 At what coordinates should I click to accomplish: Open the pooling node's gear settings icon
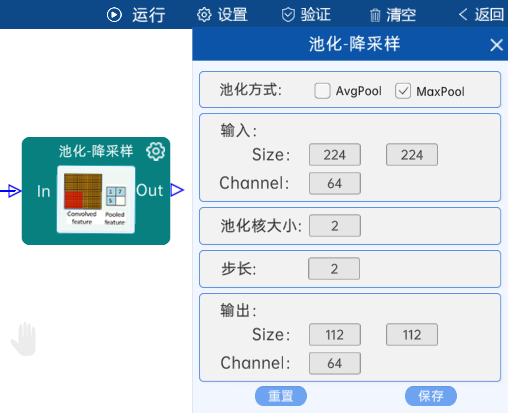[x=155, y=152]
